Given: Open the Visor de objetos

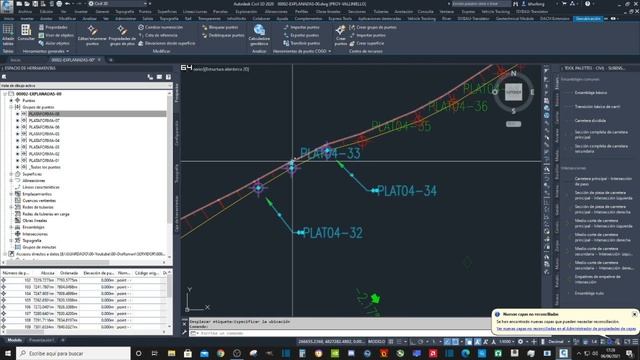Looking at the screenshot, I should pos(56,36).
